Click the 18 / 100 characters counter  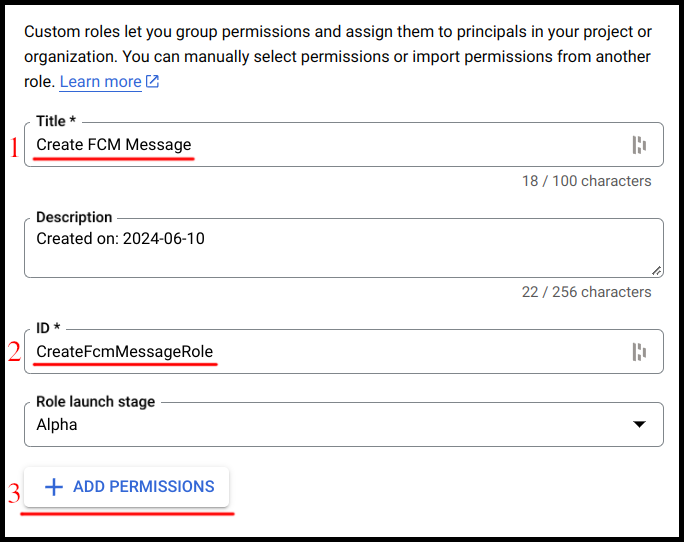click(x=586, y=181)
